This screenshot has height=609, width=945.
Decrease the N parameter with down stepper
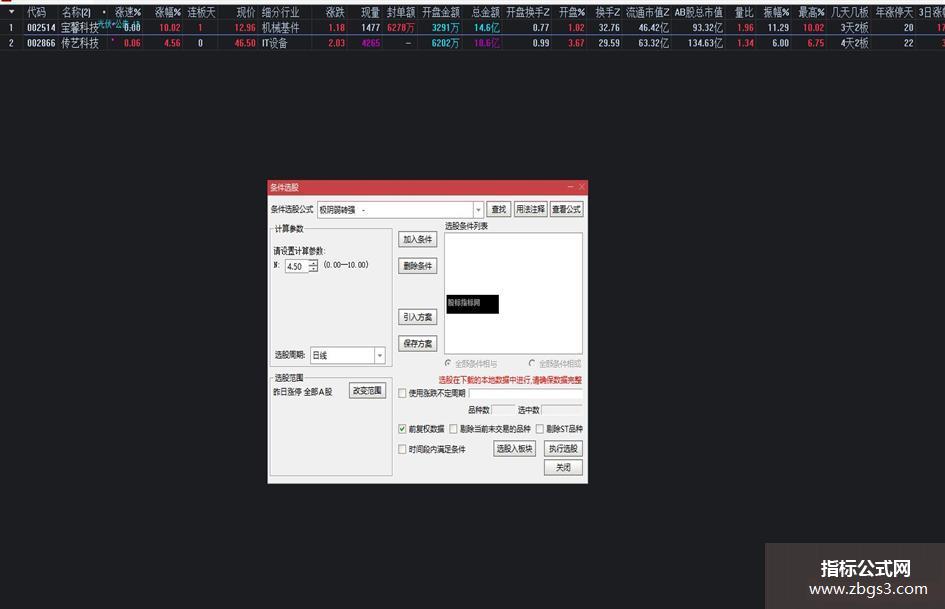(x=313, y=269)
